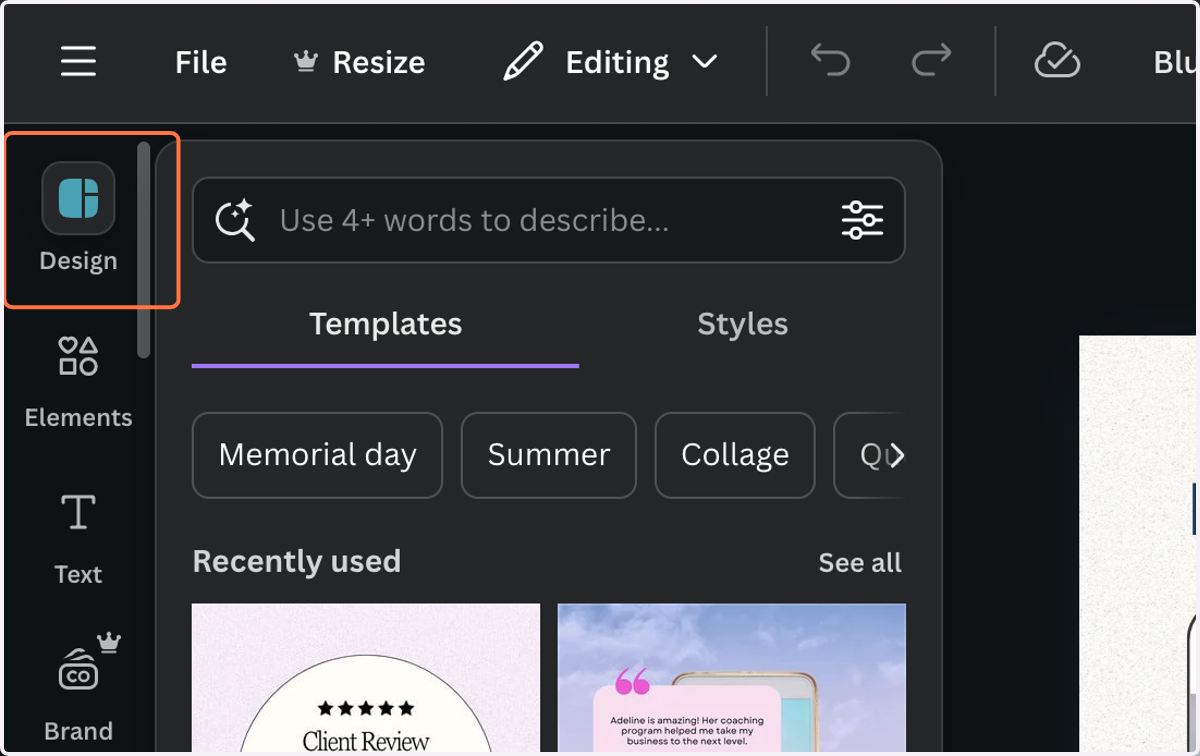Open the File menu

[x=201, y=62]
